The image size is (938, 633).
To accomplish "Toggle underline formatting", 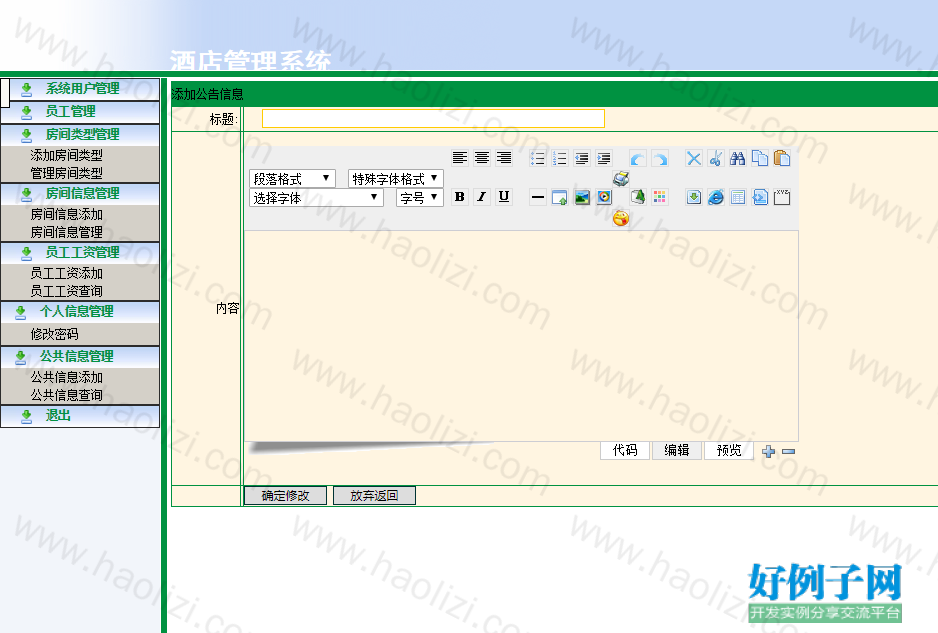I will pyautogui.click(x=504, y=197).
